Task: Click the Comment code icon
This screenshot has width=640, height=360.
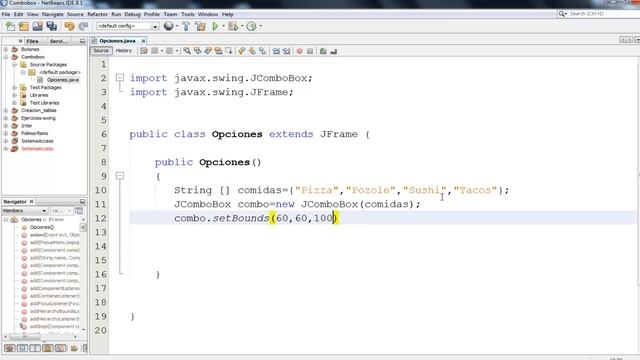Action: pyautogui.click(x=323, y=51)
